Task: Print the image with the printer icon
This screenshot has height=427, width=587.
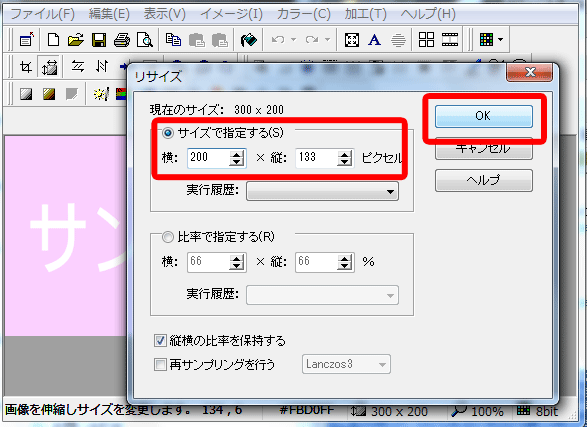Action: [122, 39]
